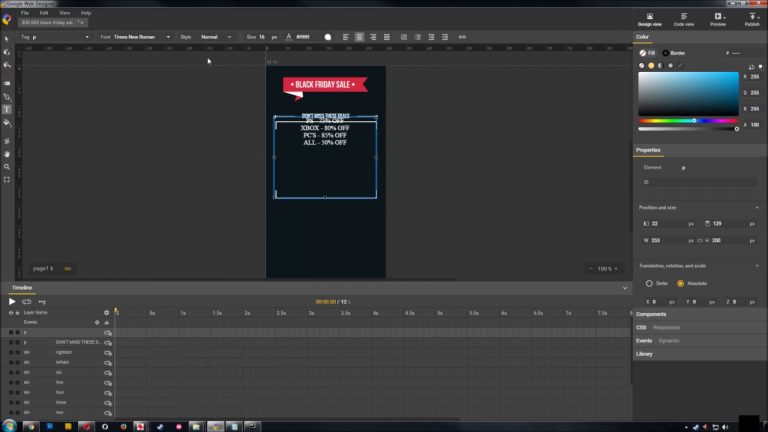
Task: Align text right
Action: click(x=373, y=37)
